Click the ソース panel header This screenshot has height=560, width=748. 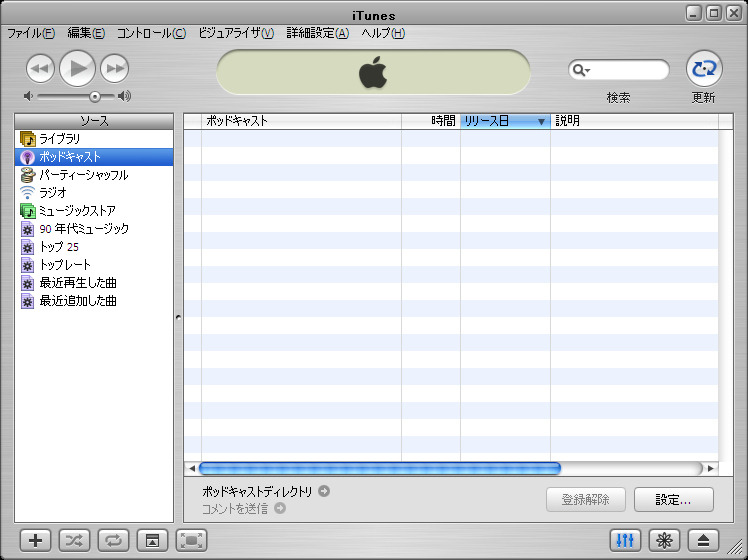94,121
